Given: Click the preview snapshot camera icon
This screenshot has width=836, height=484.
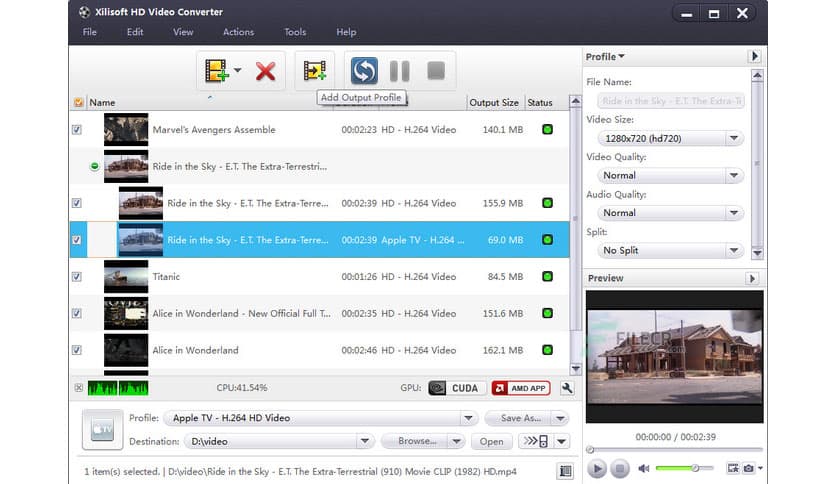Looking at the screenshot, I should click(749, 468).
